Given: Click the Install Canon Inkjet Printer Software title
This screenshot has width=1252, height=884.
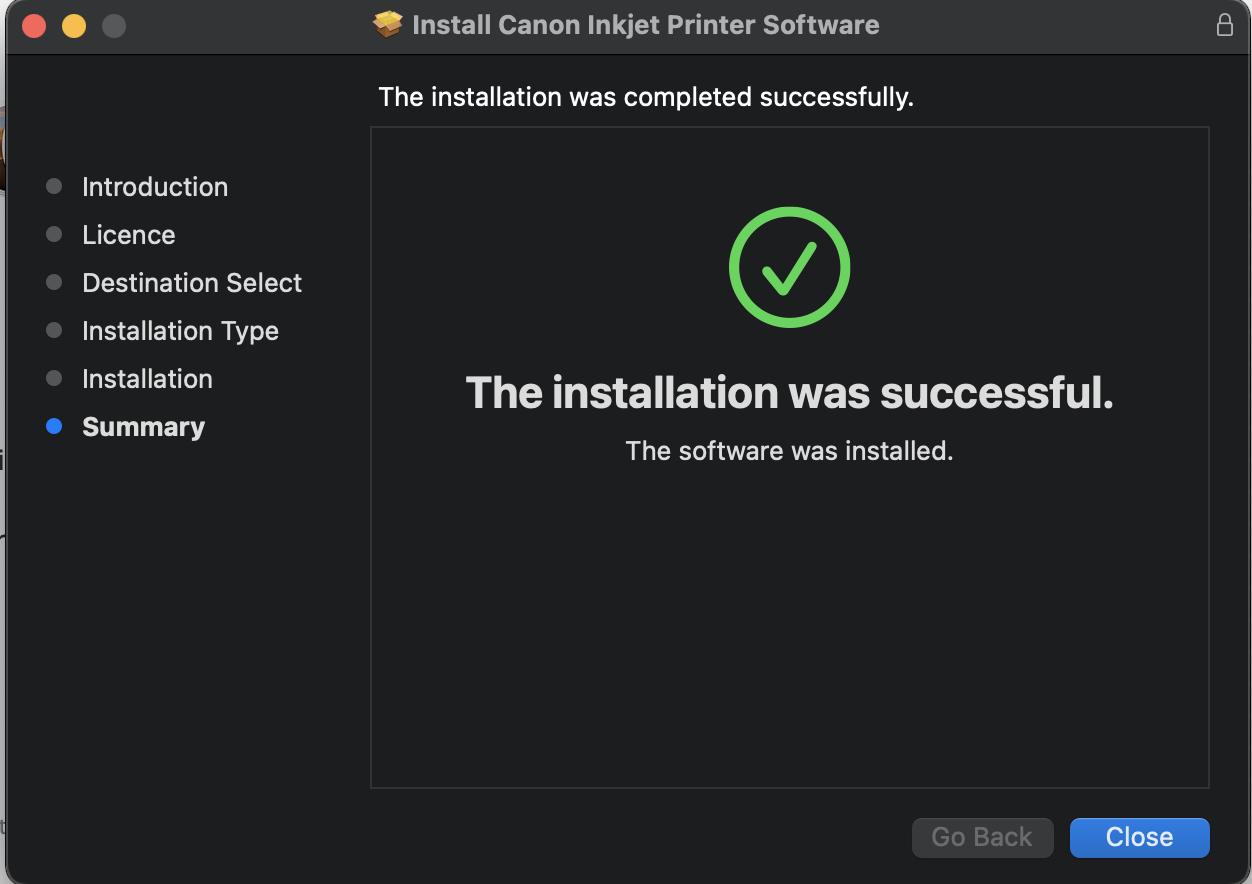Looking at the screenshot, I should 645,25.
